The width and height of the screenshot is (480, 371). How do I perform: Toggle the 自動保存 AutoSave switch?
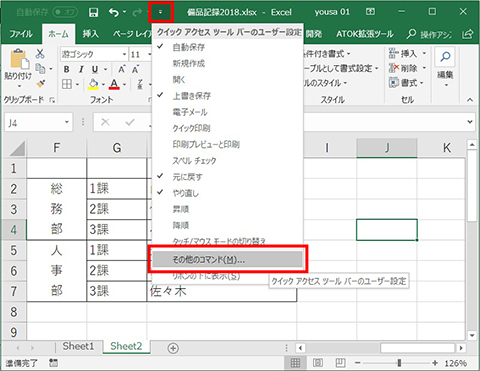[x=65, y=12]
